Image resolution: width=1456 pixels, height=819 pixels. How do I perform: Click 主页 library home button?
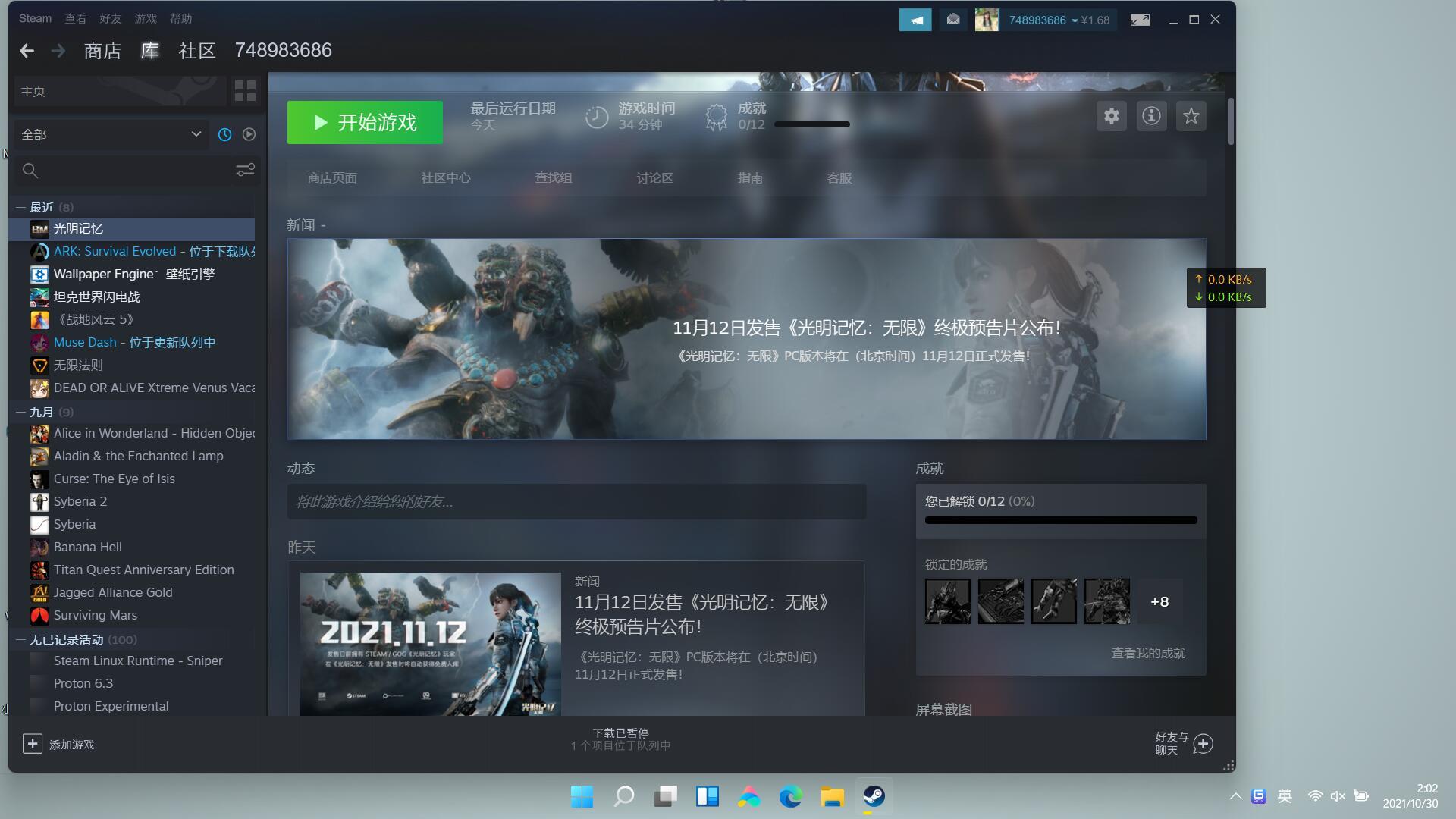tap(120, 91)
